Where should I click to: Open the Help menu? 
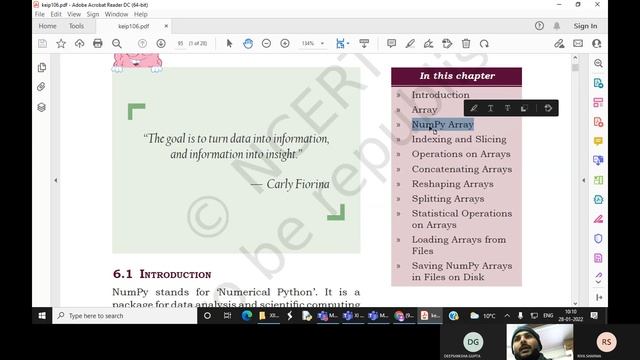point(141,14)
